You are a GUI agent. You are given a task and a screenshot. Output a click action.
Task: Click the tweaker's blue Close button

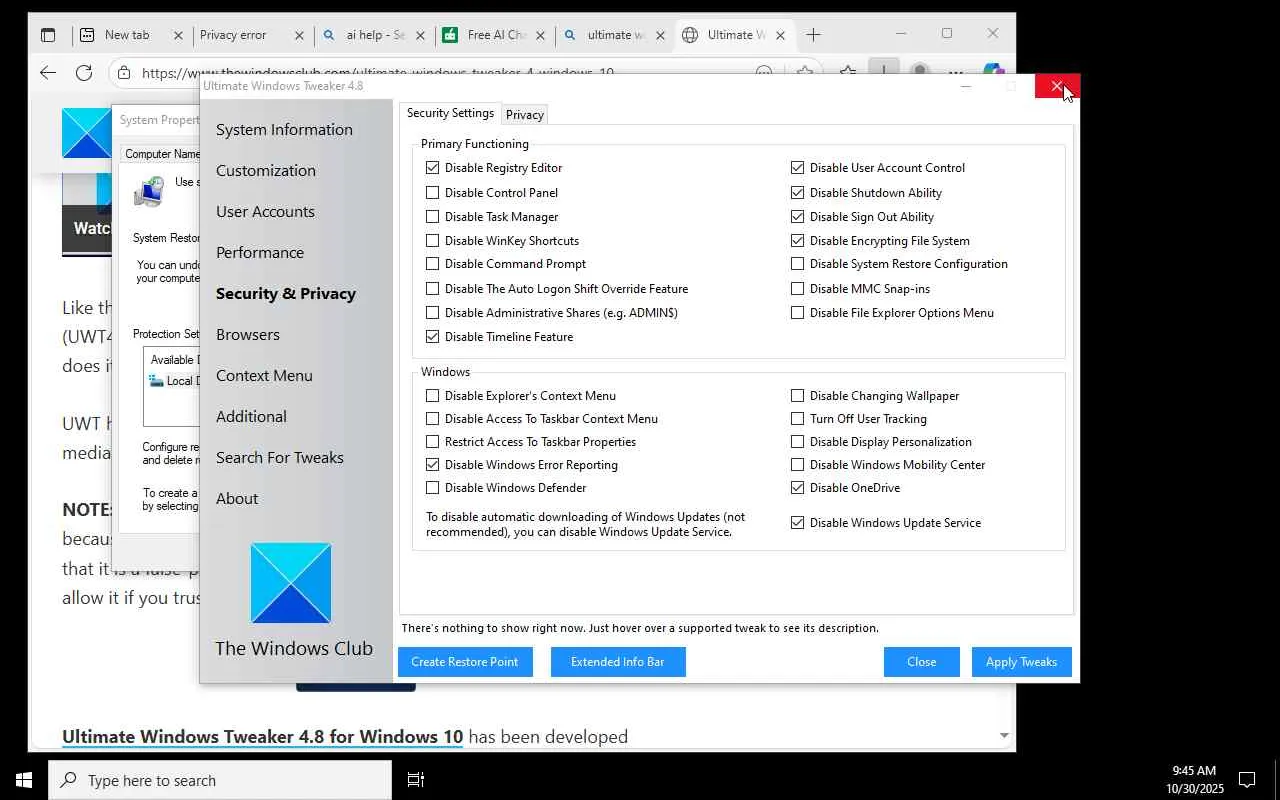coord(922,662)
